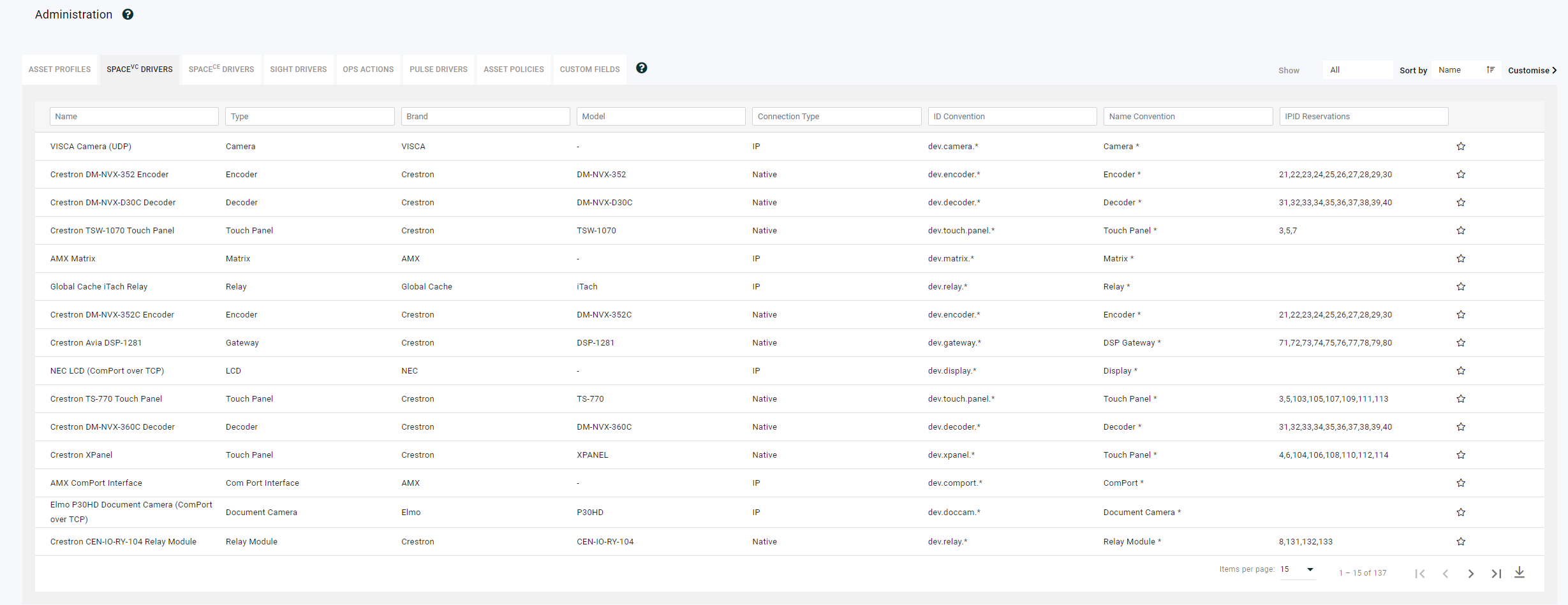
Task: Click the CEN-IO-RY-104 model cell
Action: click(x=605, y=541)
